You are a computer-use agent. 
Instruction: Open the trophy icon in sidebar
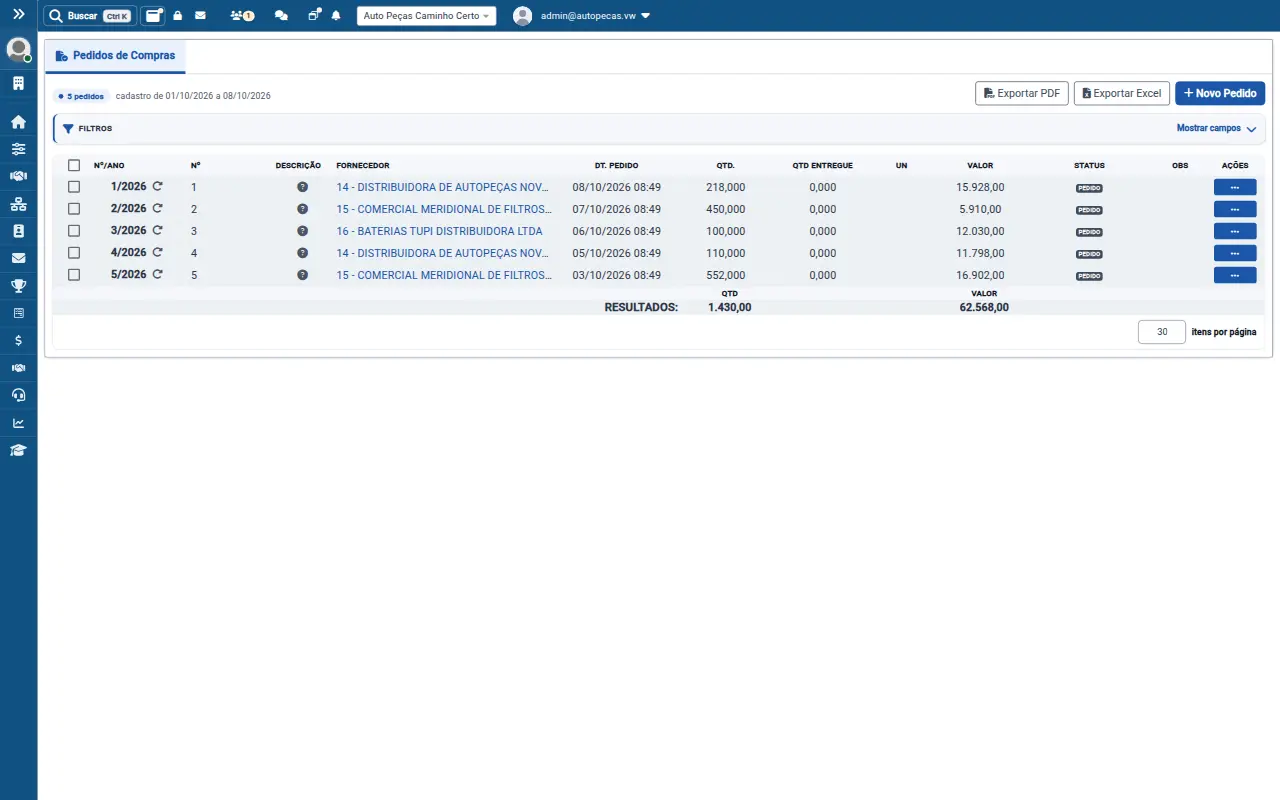point(18,286)
